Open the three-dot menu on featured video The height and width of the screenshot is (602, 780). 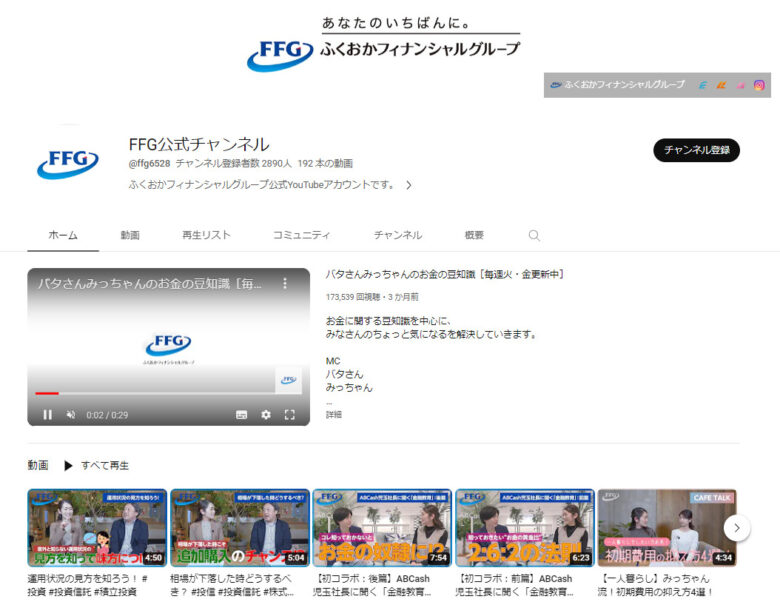tap(285, 283)
